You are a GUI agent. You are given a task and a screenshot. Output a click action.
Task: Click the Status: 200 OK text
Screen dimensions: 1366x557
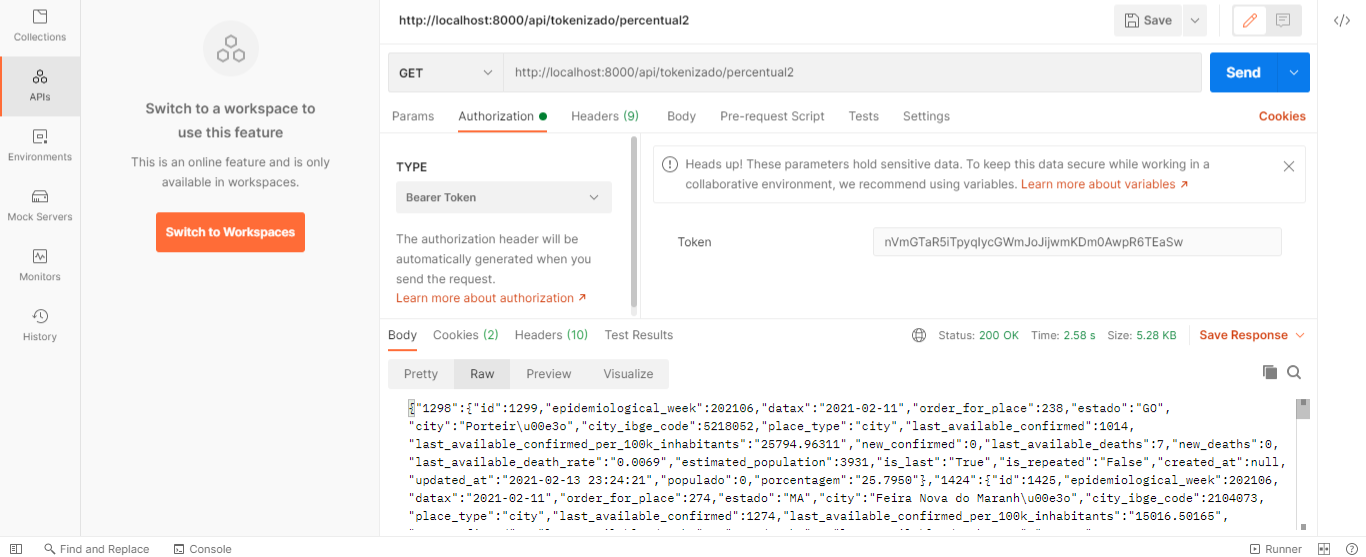click(979, 335)
